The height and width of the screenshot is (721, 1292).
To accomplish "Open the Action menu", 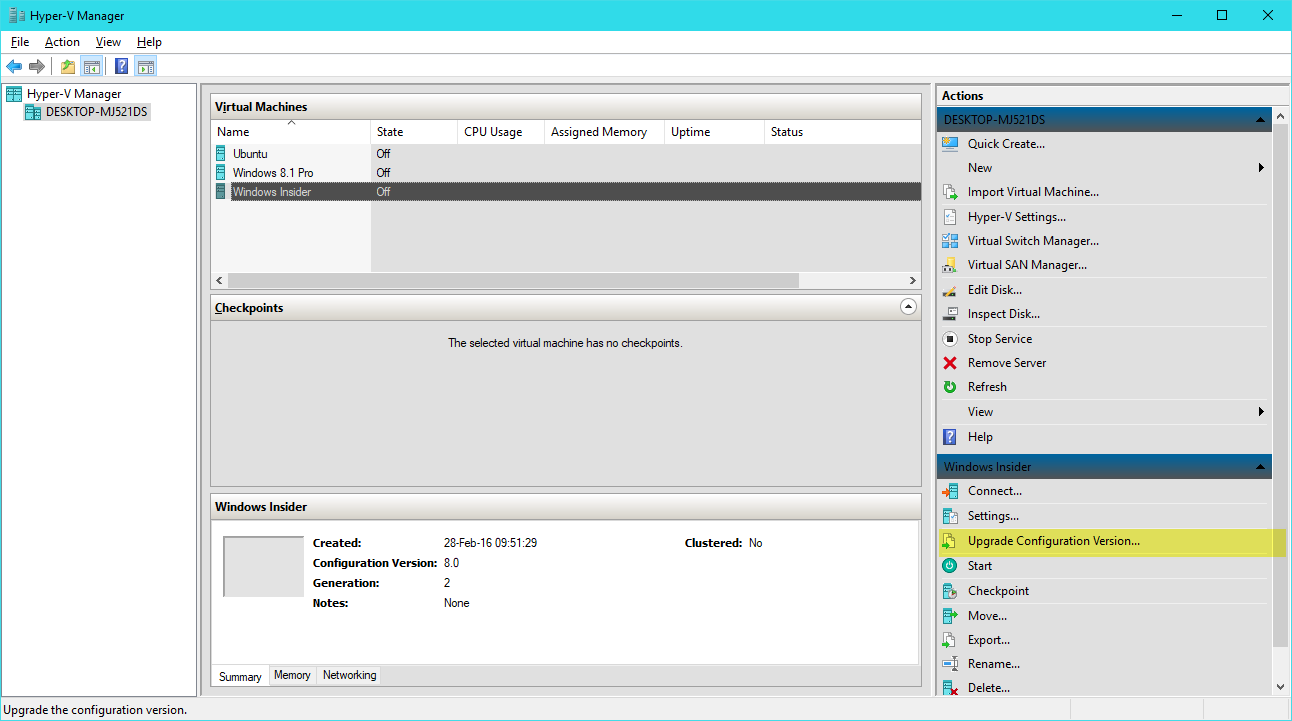I will [x=62, y=42].
